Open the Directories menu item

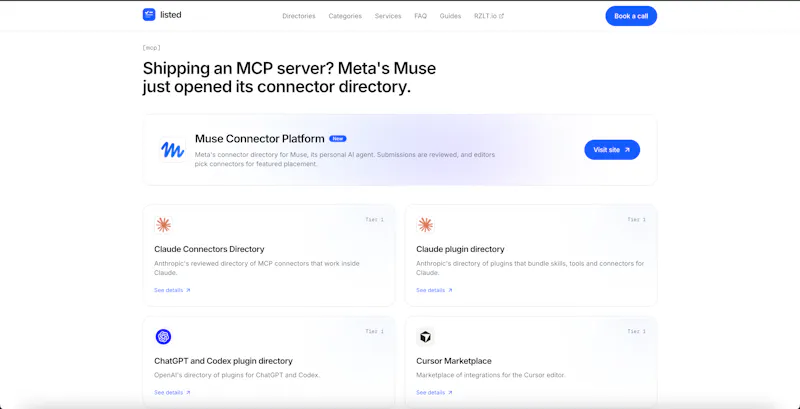tap(299, 16)
